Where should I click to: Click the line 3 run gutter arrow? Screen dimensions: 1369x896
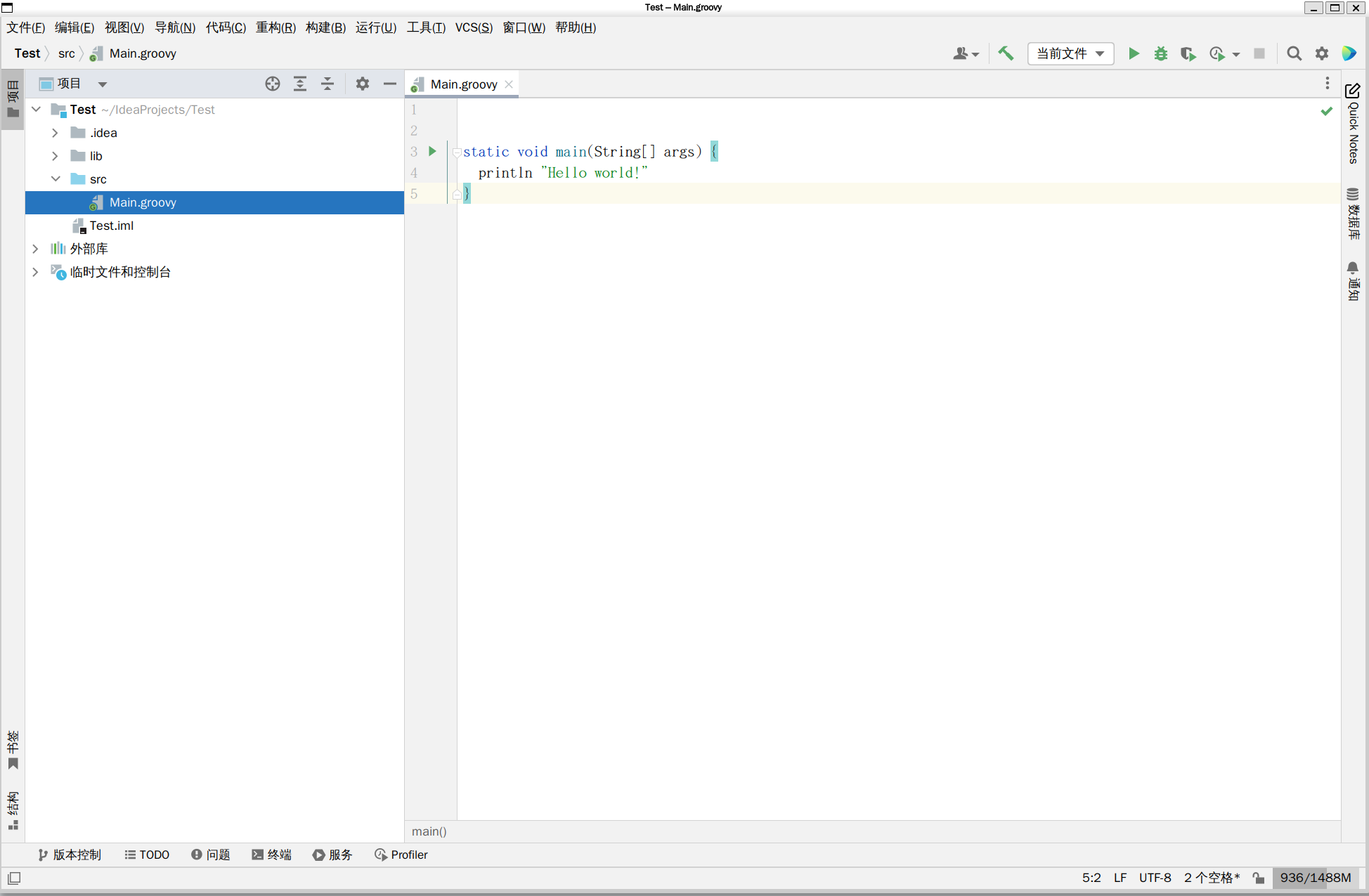click(x=434, y=151)
